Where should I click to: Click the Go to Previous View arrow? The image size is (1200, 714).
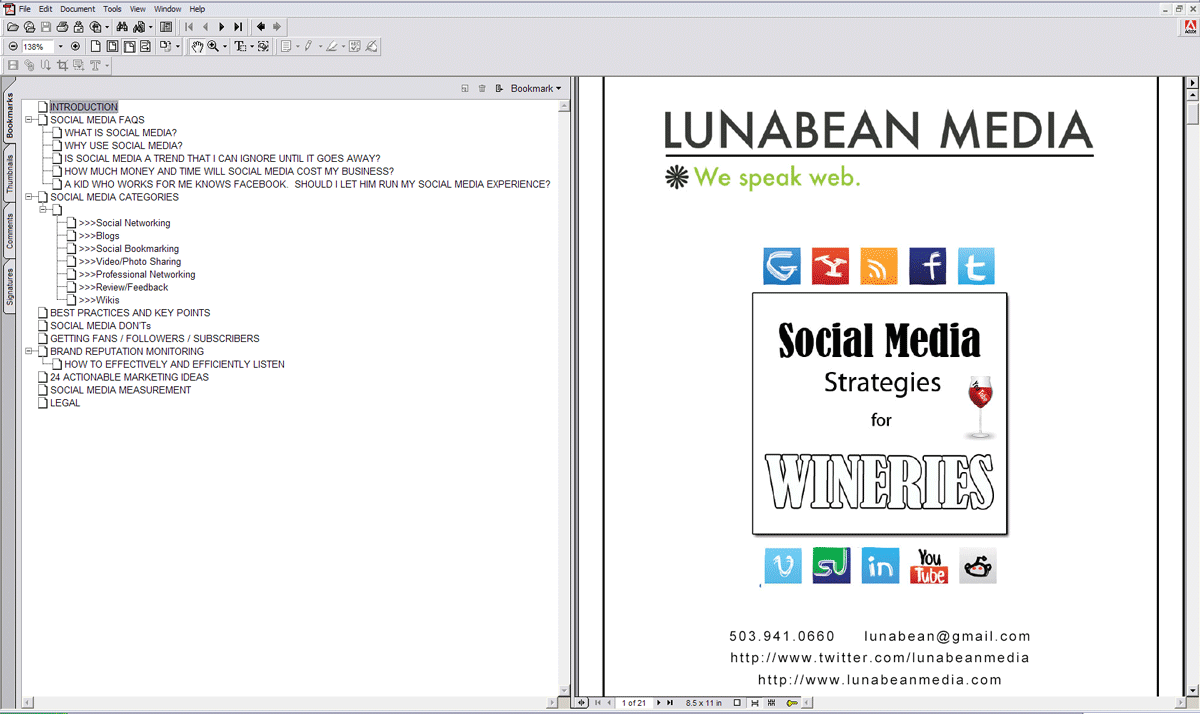(261, 27)
